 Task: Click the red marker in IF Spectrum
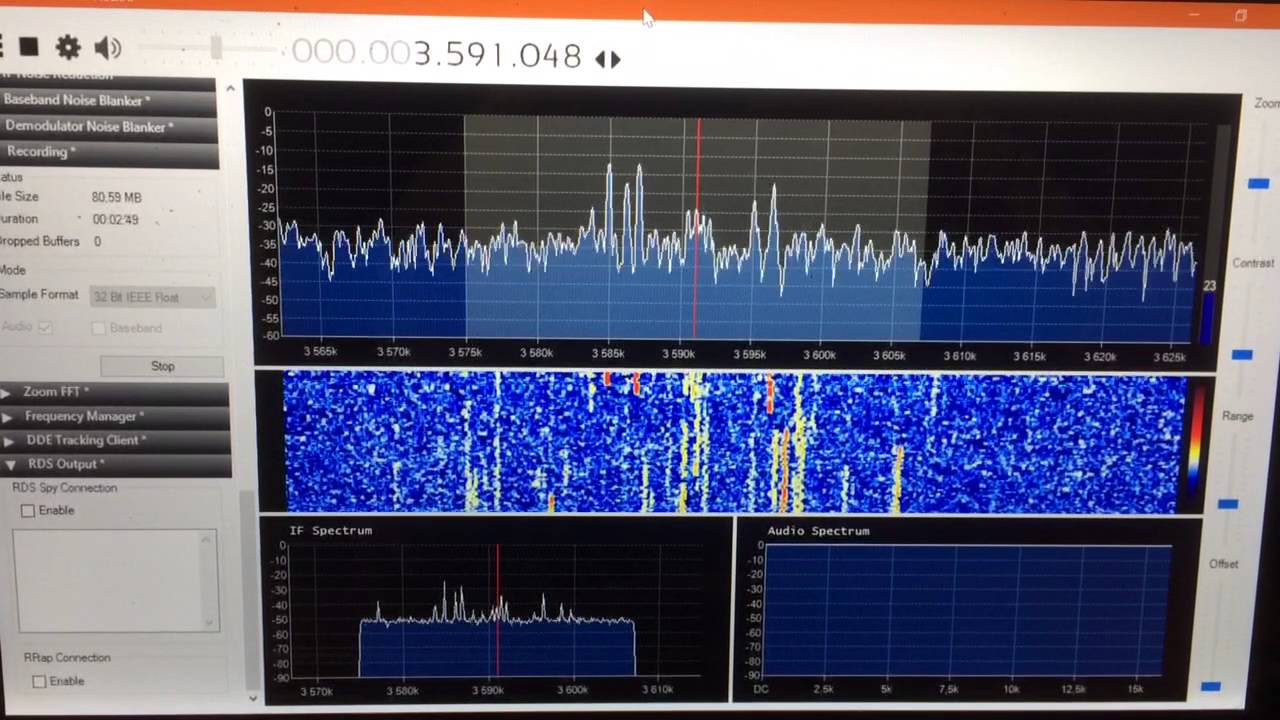tap(497, 610)
